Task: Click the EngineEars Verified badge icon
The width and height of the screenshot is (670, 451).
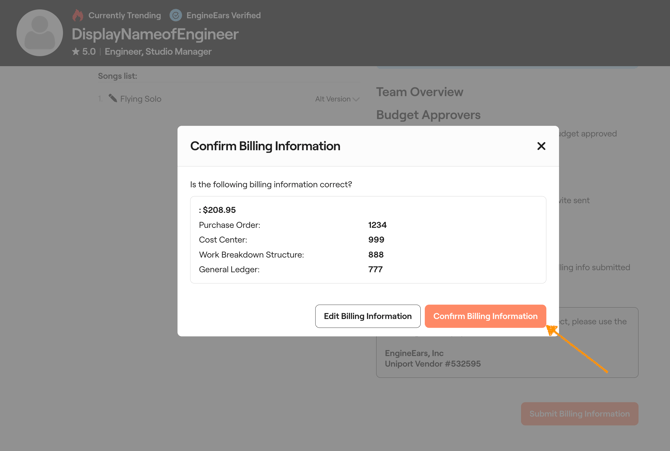Action: point(176,15)
